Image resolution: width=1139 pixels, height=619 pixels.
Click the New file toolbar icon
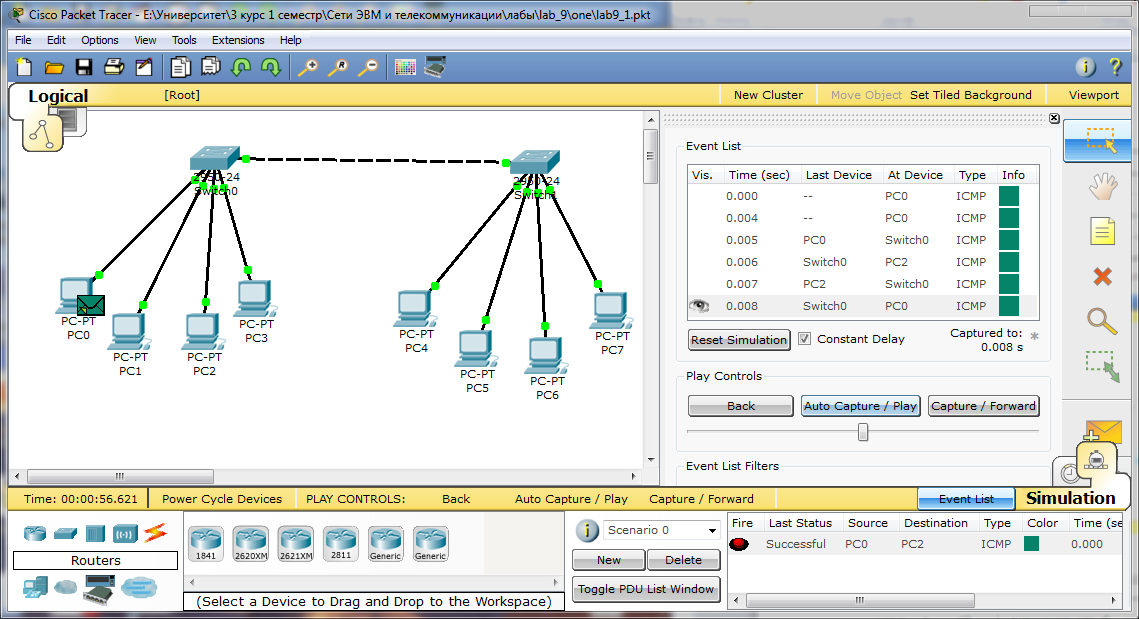click(24, 68)
